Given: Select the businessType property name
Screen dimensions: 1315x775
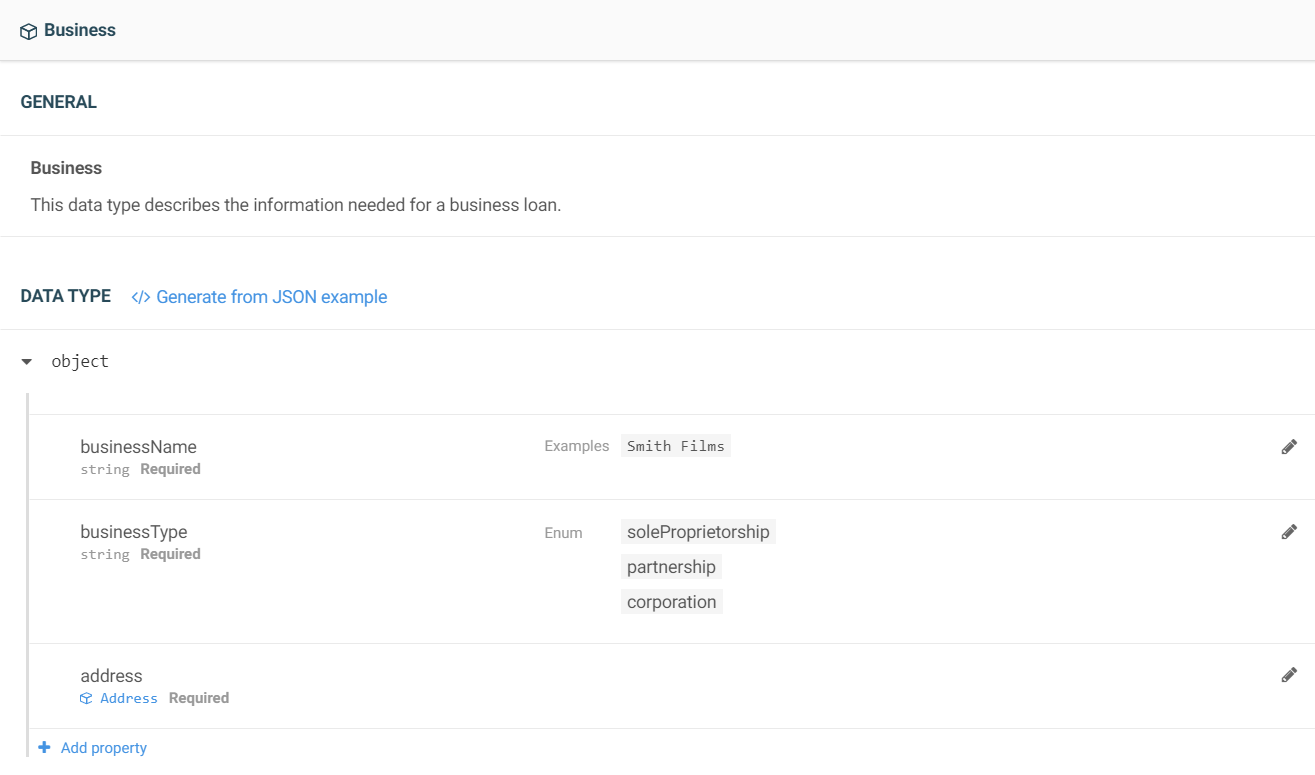Looking at the screenshot, I should pos(134,532).
